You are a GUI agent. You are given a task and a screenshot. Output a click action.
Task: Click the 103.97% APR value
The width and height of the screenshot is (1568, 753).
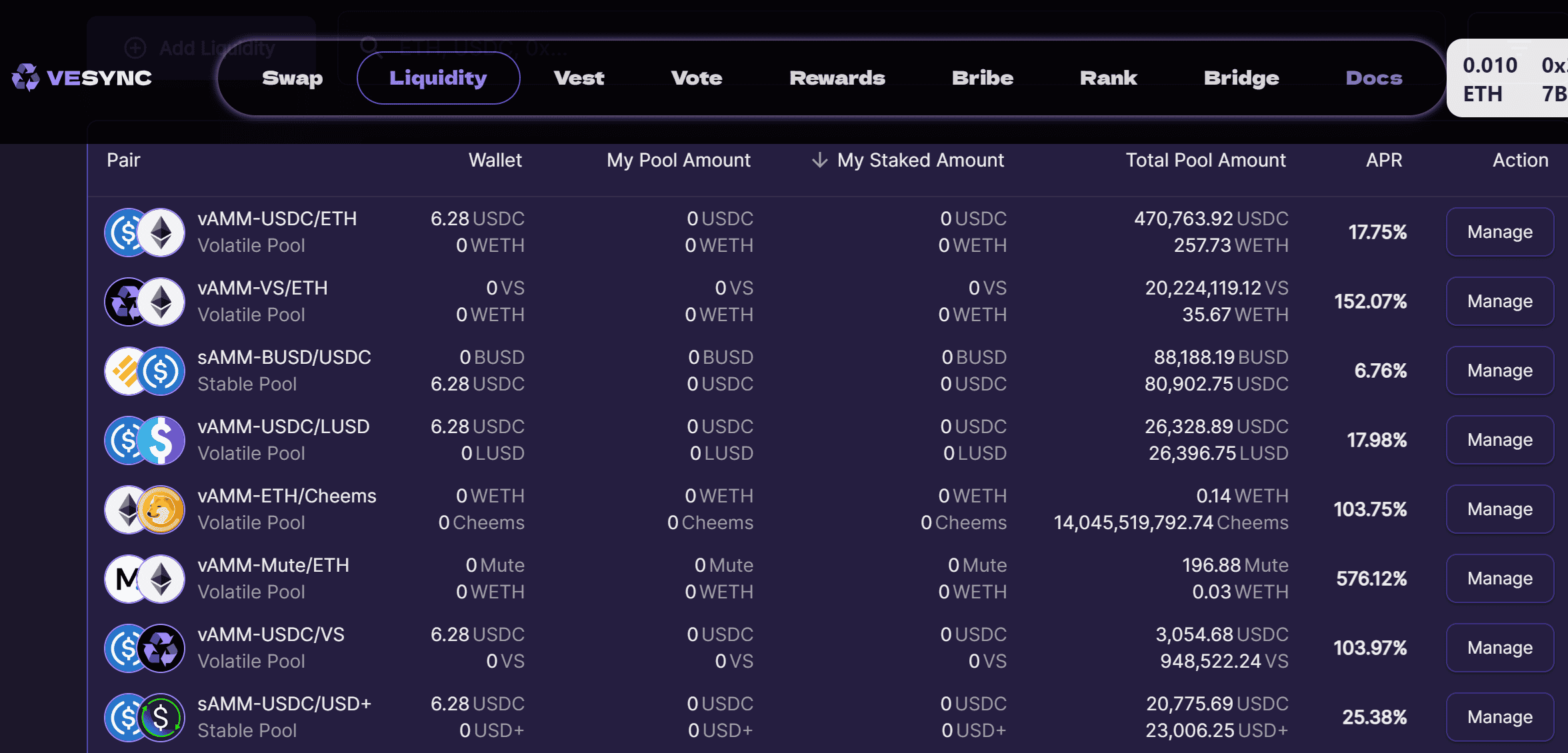[1371, 648]
